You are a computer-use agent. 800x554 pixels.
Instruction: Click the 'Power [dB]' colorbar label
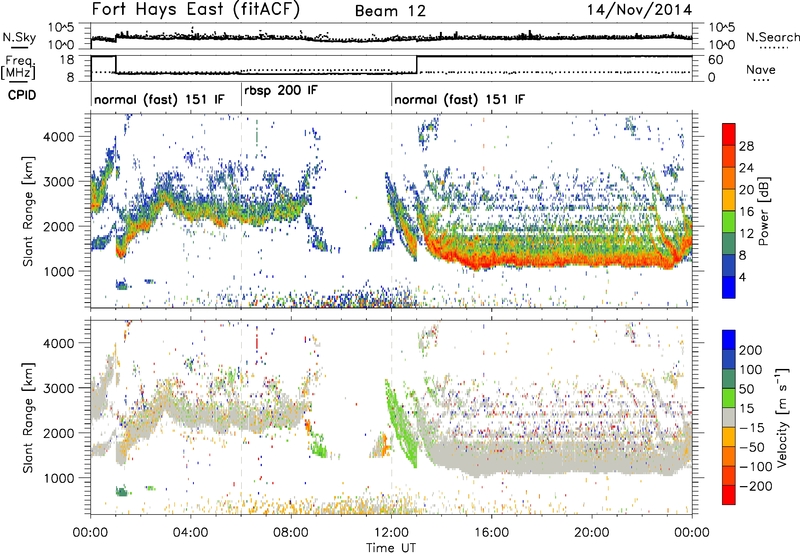click(764, 211)
